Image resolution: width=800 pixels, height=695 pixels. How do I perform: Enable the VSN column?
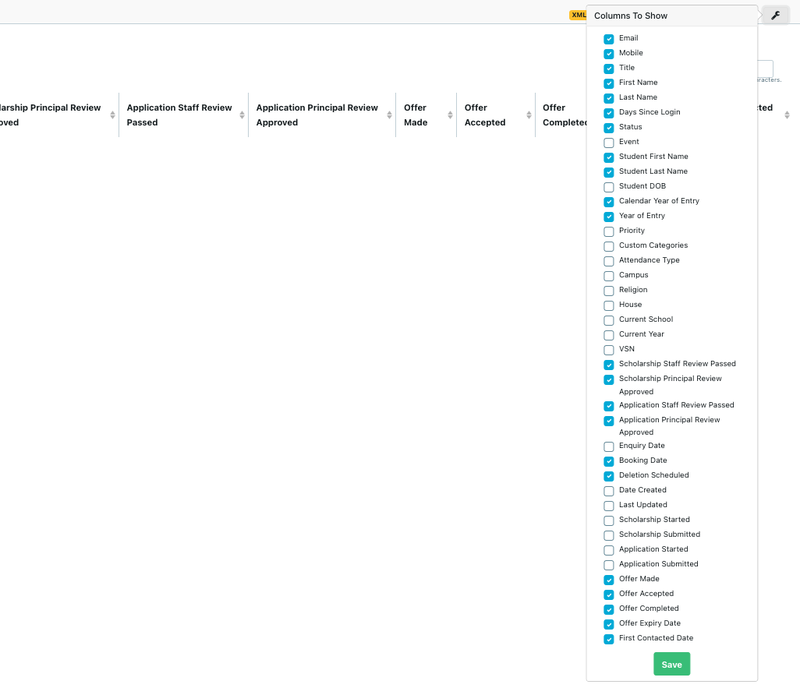[x=608, y=348]
